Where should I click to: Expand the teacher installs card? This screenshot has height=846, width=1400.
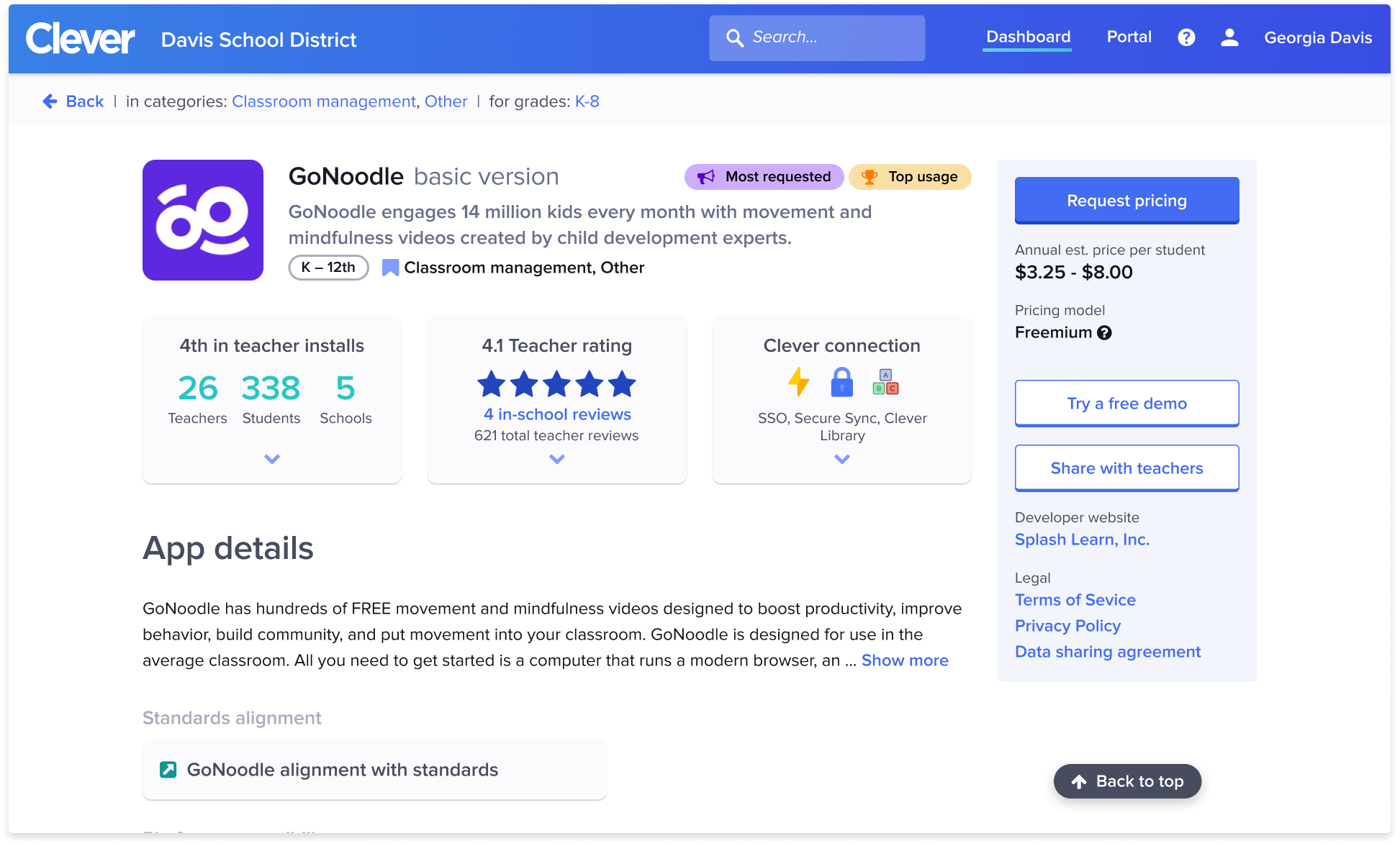[x=272, y=459]
